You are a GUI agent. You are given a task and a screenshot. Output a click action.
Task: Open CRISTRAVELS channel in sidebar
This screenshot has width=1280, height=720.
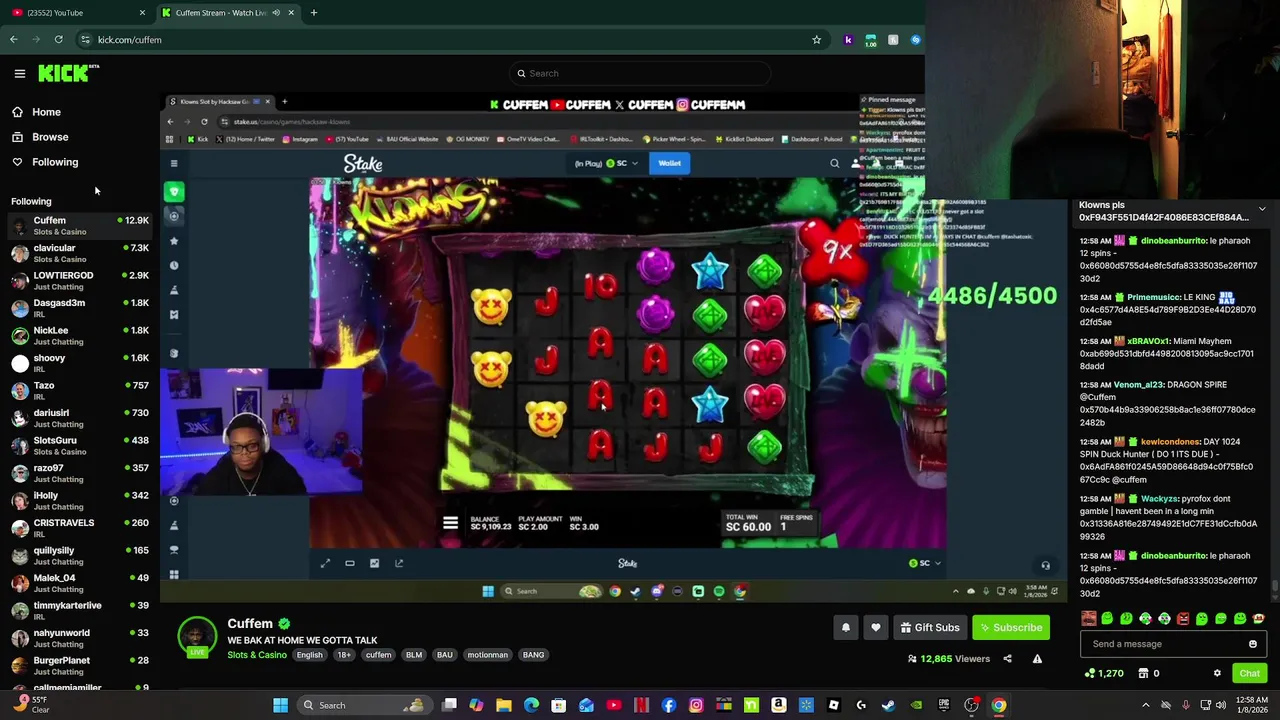[80, 528]
